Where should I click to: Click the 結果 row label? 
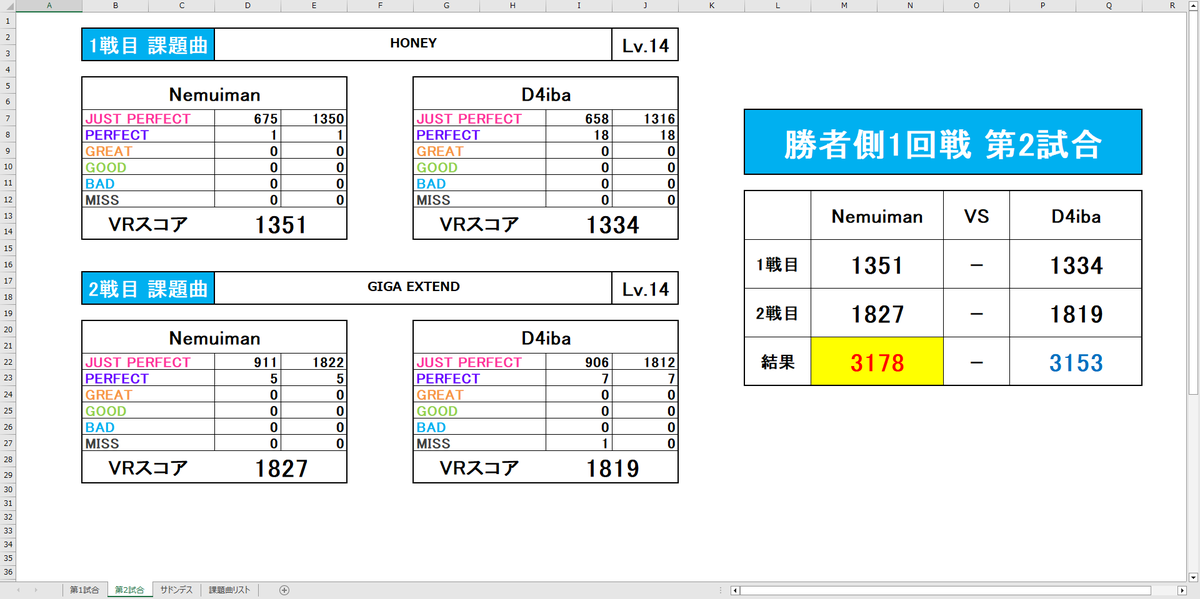(x=778, y=362)
